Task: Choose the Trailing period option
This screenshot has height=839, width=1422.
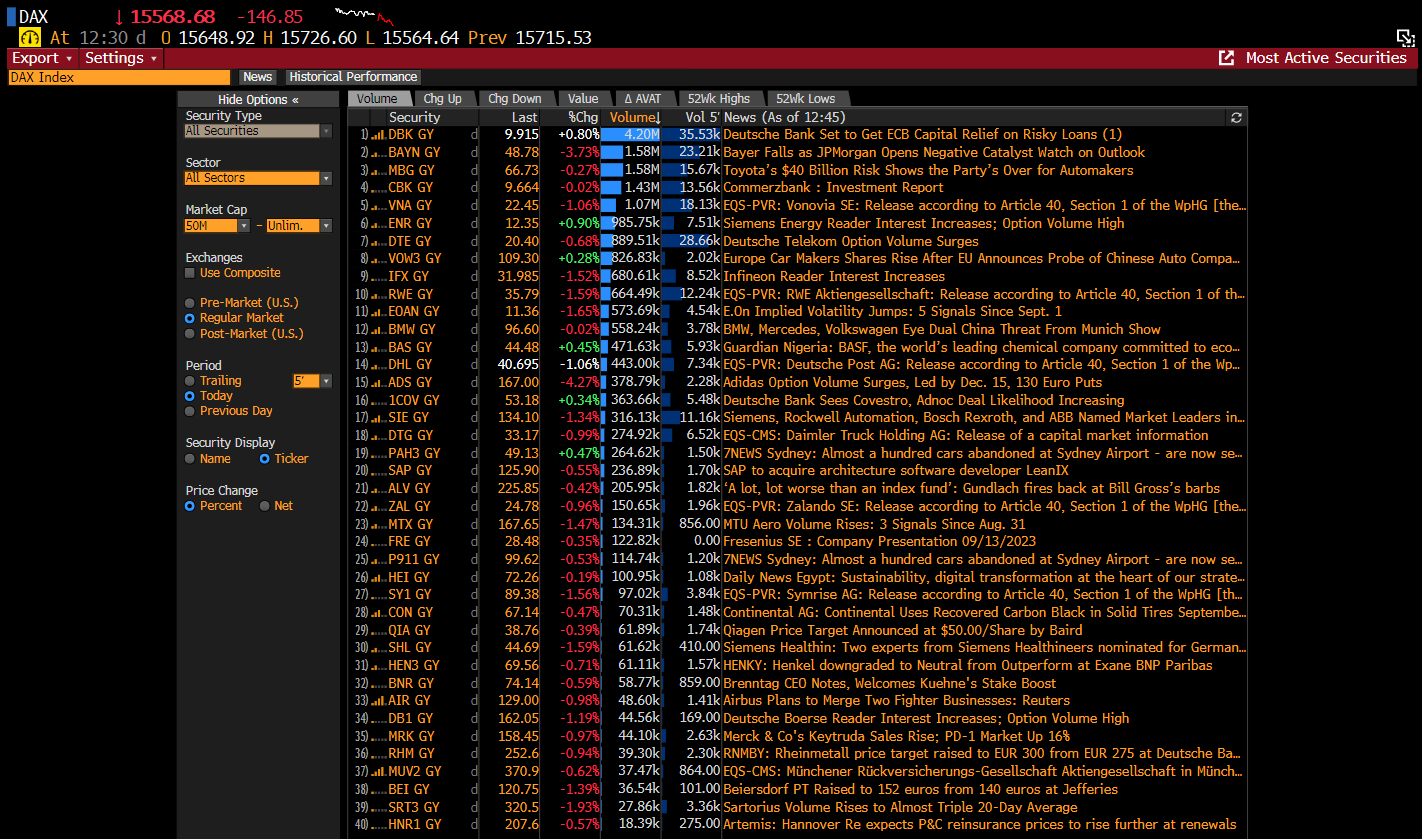Action: pos(190,381)
